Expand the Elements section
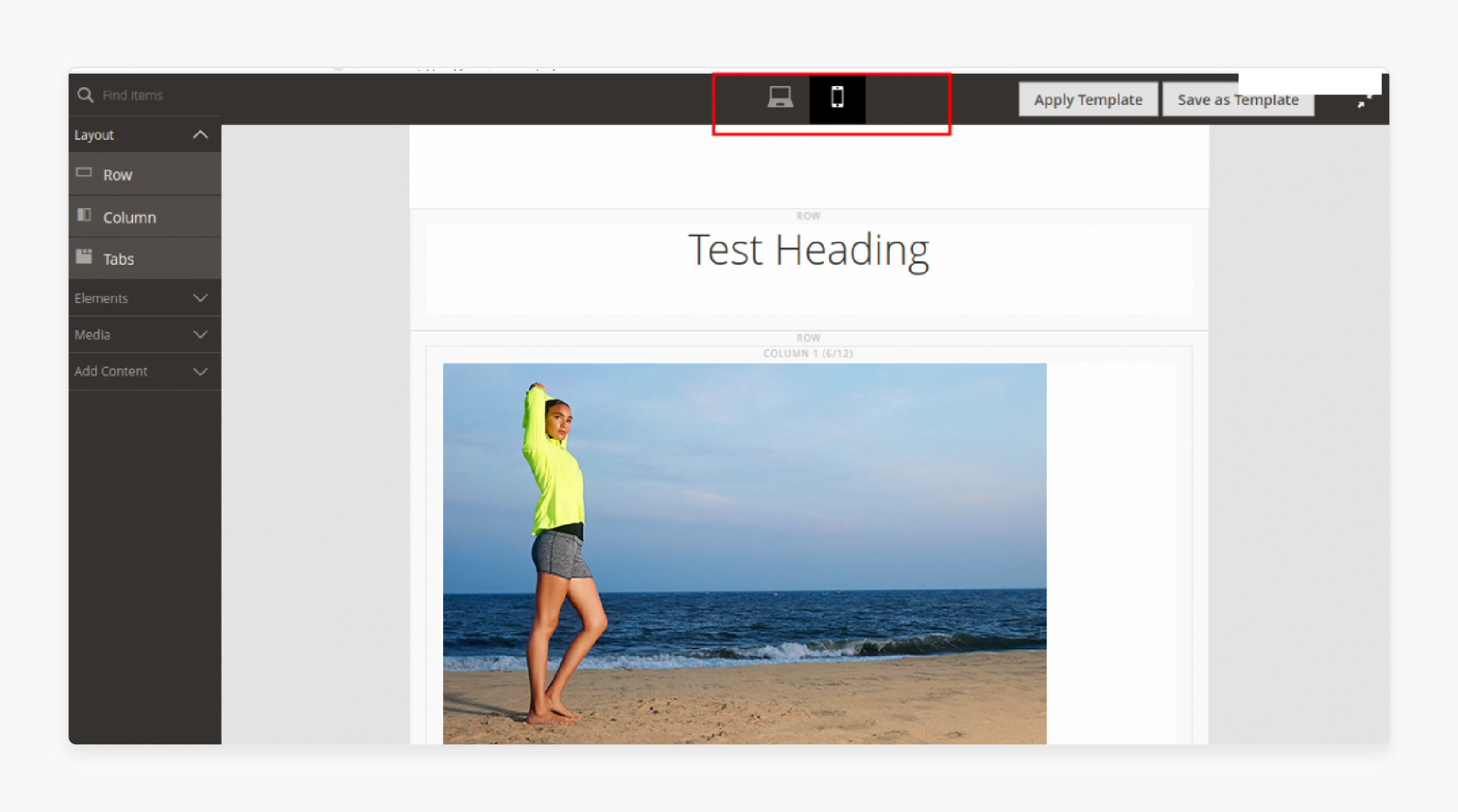The width and height of the screenshot is (1458, 812). click(x=145, y=298)
